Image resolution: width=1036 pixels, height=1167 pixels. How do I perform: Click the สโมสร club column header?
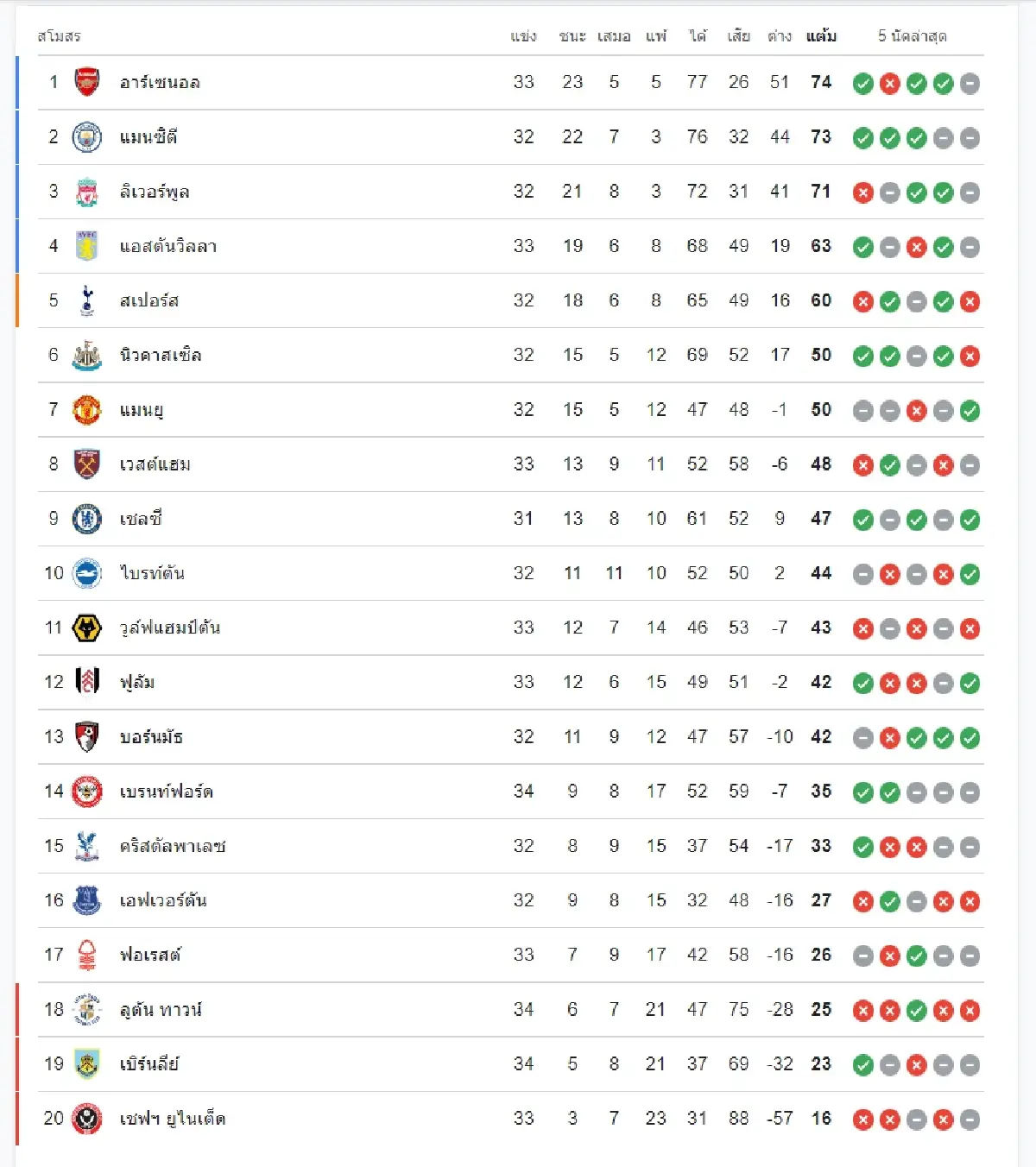coord(60,36)
